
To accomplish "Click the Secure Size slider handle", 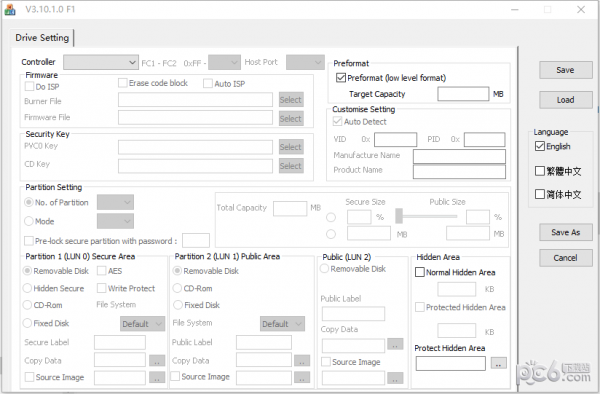I will coord(399,216).
